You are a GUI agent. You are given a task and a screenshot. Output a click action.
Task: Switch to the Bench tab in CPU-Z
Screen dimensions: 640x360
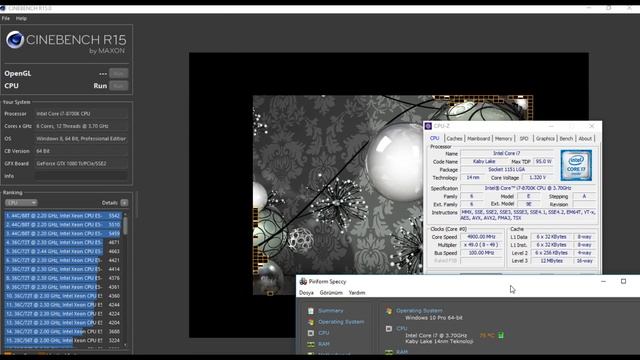tap(566, 139)
